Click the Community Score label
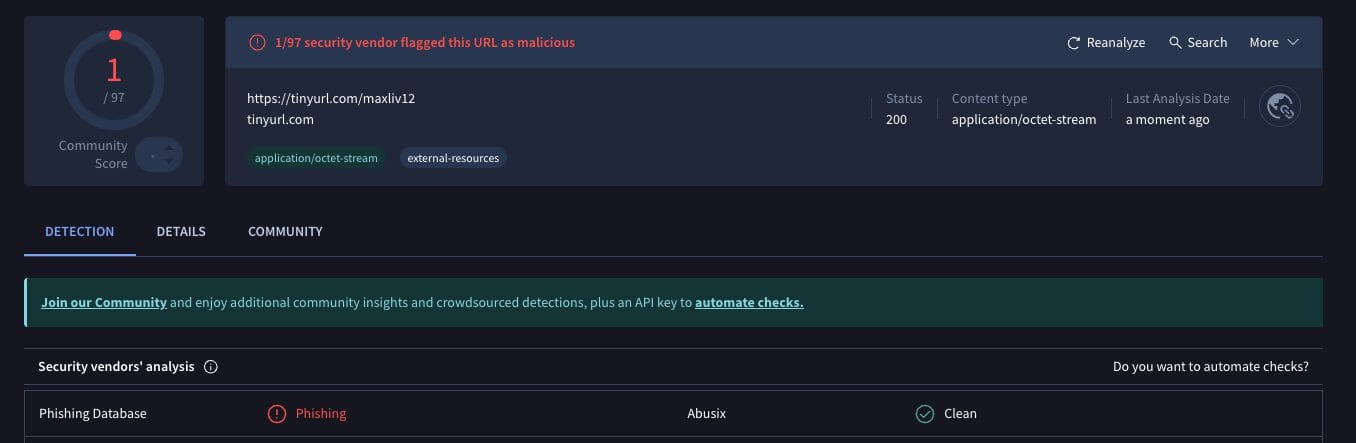 point(93,154)
